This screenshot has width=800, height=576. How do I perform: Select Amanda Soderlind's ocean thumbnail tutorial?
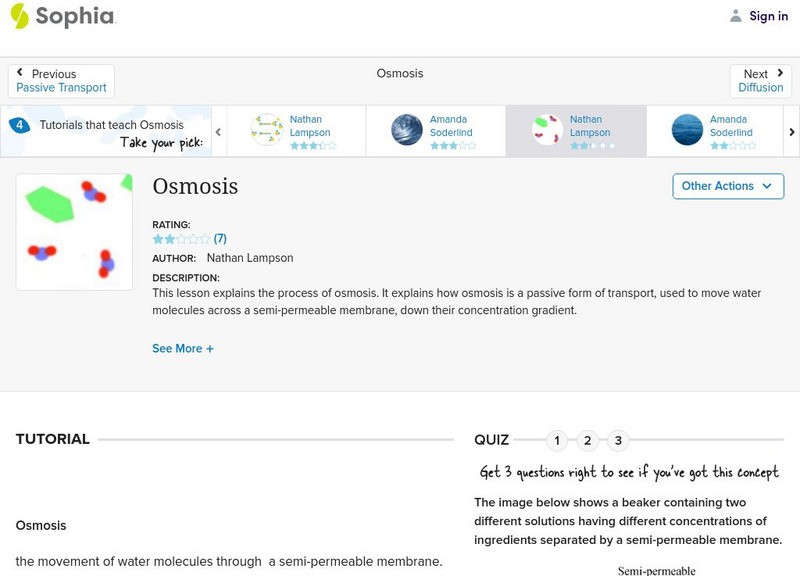pyautogui.click(x=407, y=130)
